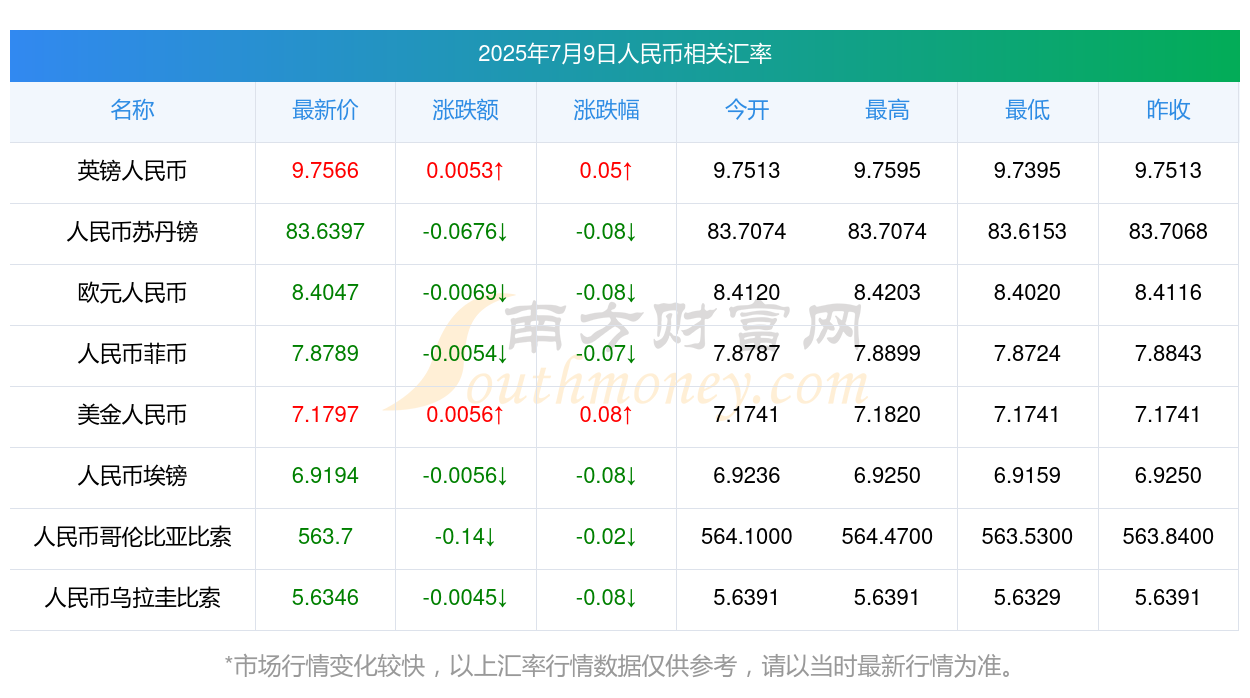Select the 英镑人民币 row name
The height and width of the screenshot is (698, 1250).
(x=132, y=171)
